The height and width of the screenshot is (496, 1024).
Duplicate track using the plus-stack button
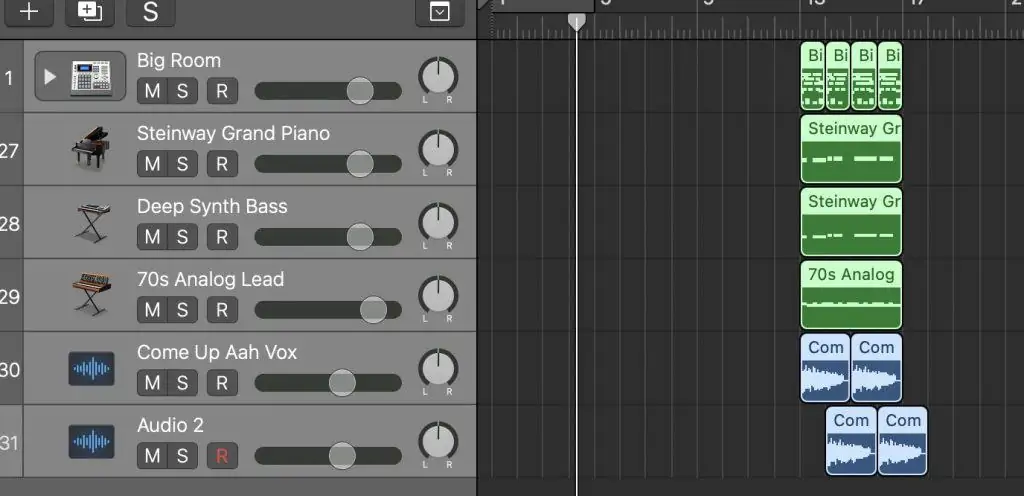tap(89, 11)
